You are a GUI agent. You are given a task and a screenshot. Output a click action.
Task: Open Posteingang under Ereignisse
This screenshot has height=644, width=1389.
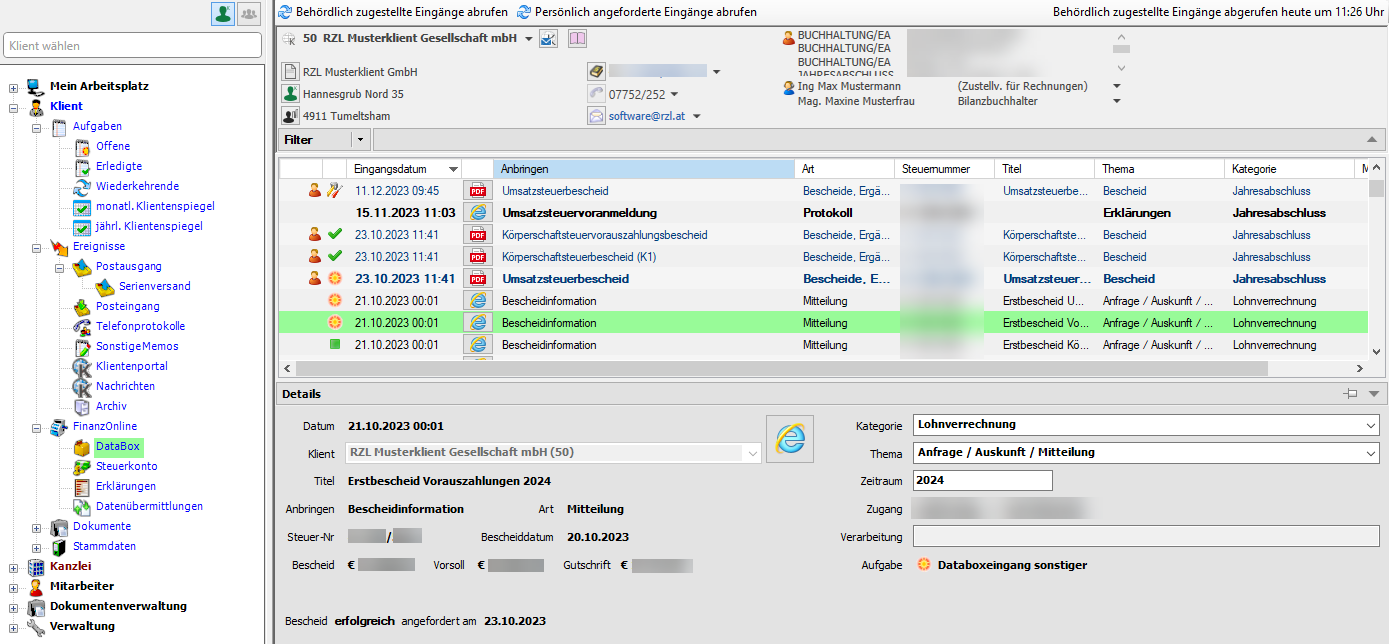click(x=126, y=306)
